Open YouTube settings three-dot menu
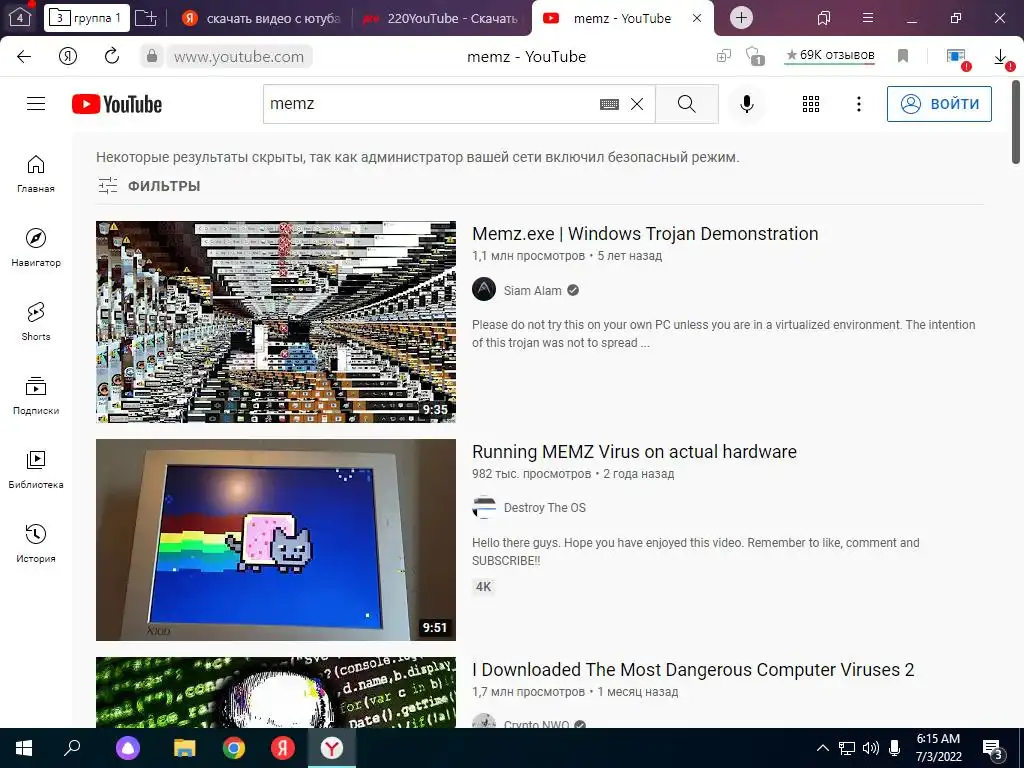Image resolution: width=1024 pixels, height=768 pixels. (x=859, y=104)
